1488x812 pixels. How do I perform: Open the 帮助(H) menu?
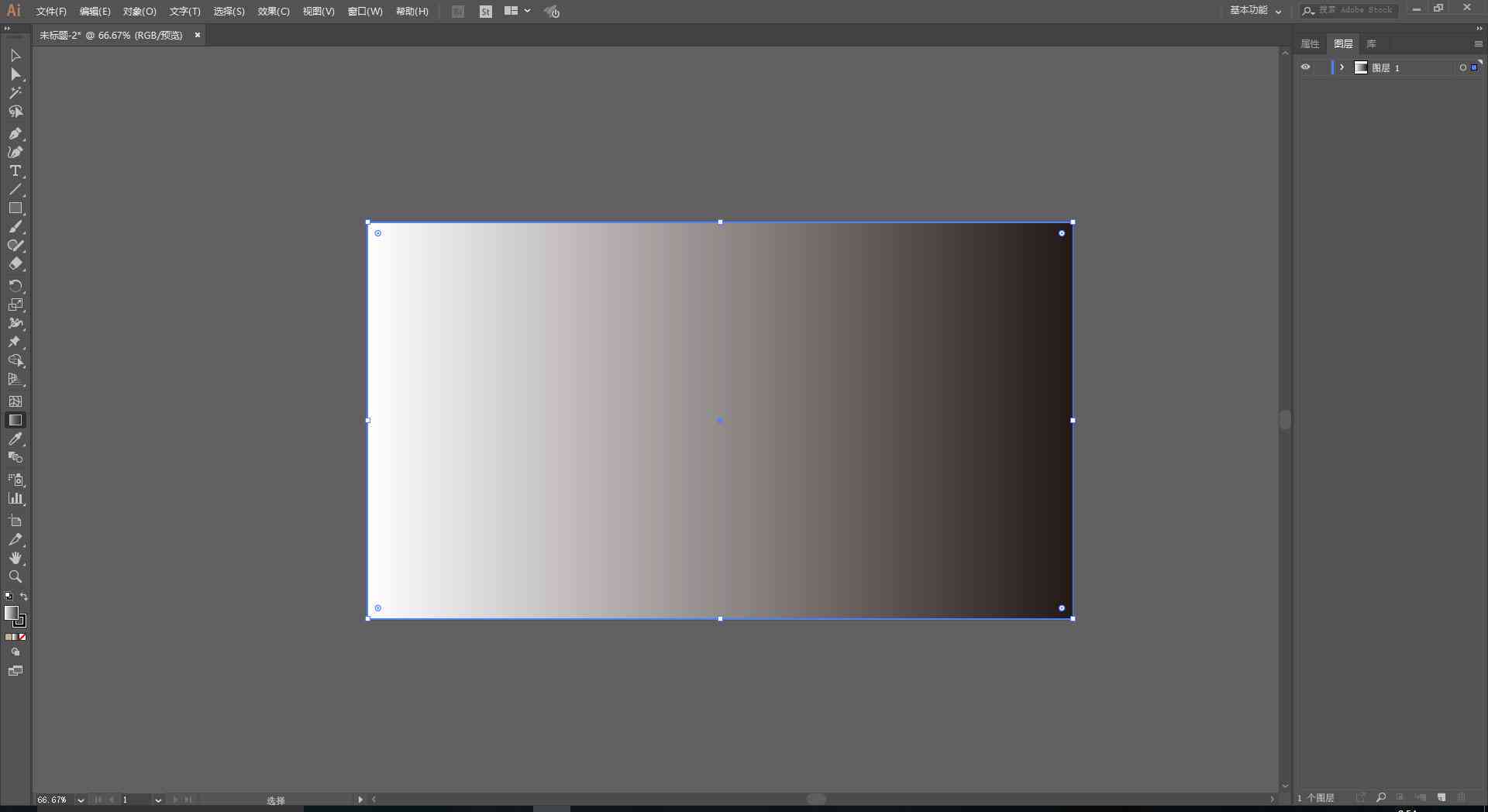click(412, 12)
